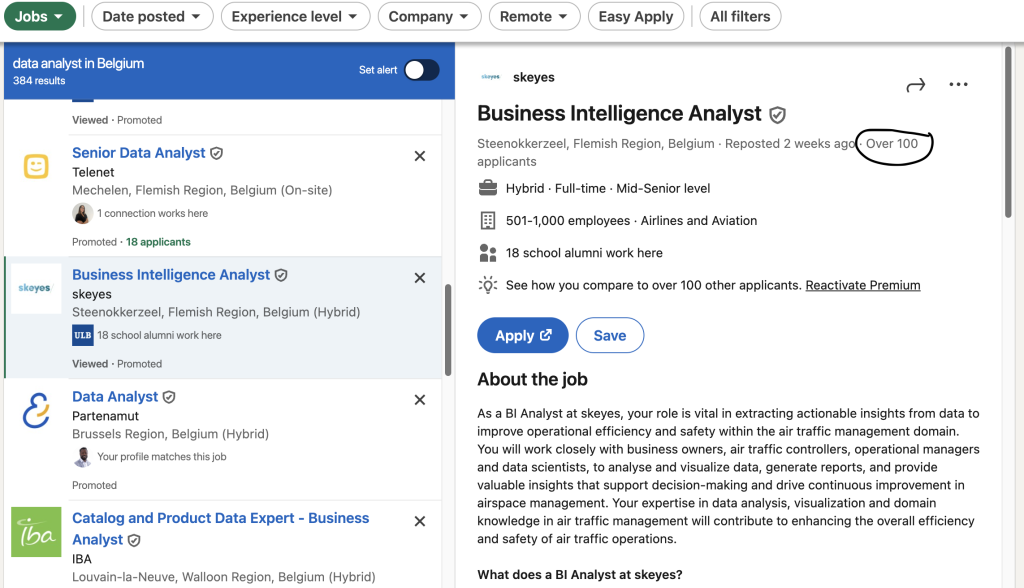The height and width of the screenshot is (588, 1024).
Task: Dismiss the Senior Data Analyst job listing
Action: click(x=420, y=156)
